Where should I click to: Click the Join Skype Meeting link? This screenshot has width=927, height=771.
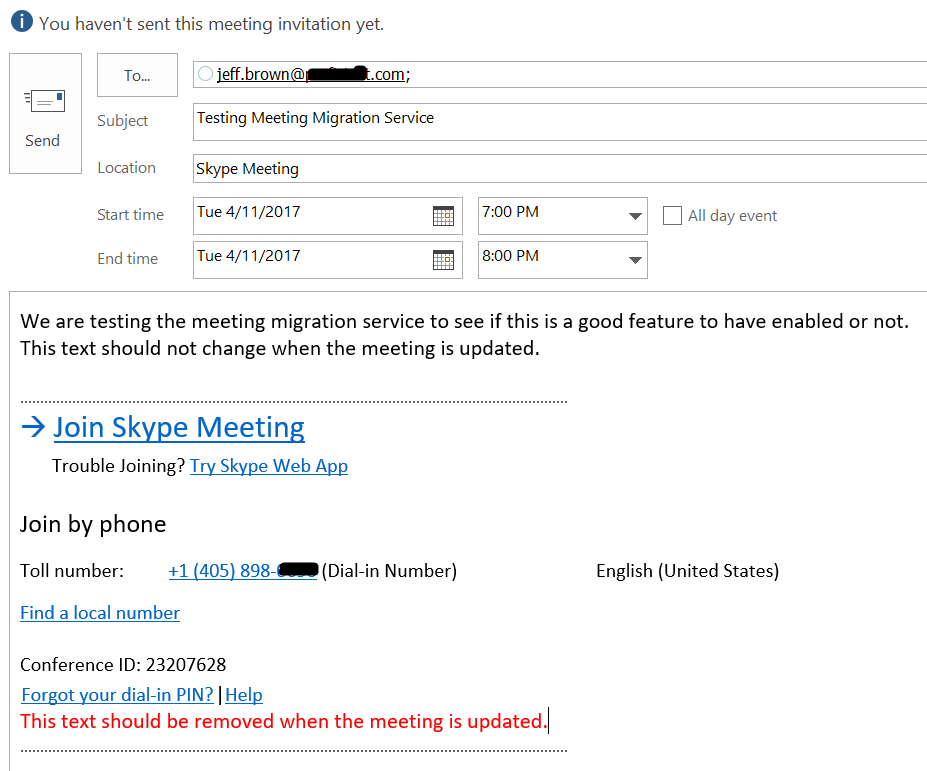[x=179, y=427]
